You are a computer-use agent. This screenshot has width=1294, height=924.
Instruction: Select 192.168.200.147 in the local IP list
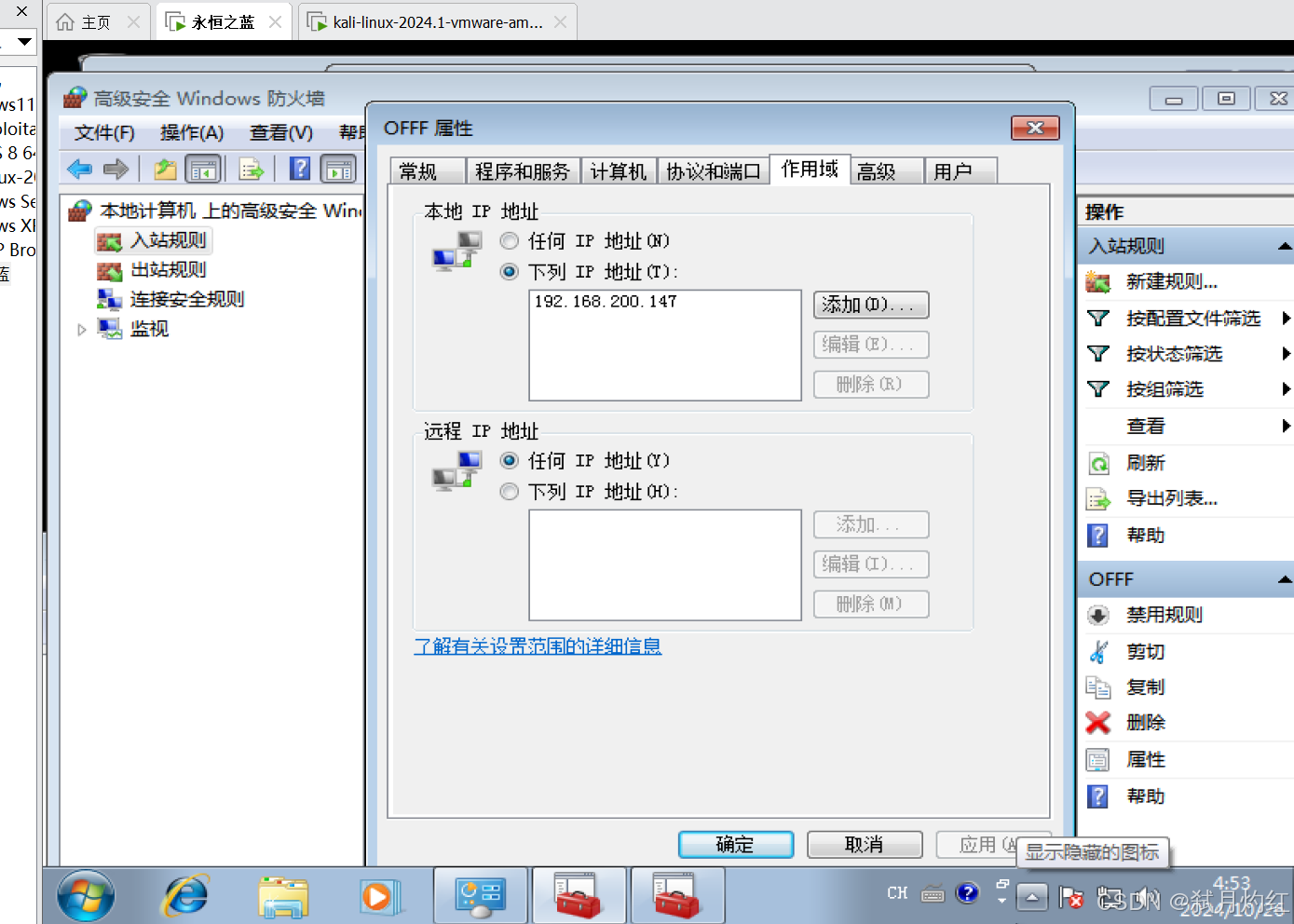click(606, 302)
